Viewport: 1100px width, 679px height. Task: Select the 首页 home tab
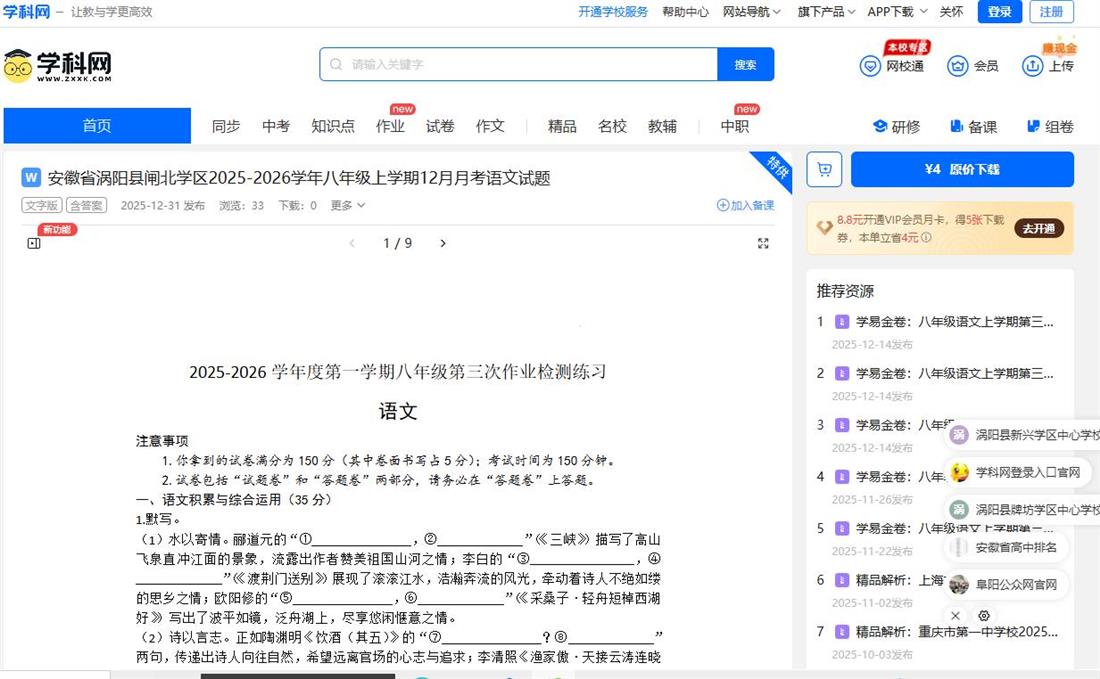tap(97, 126)
